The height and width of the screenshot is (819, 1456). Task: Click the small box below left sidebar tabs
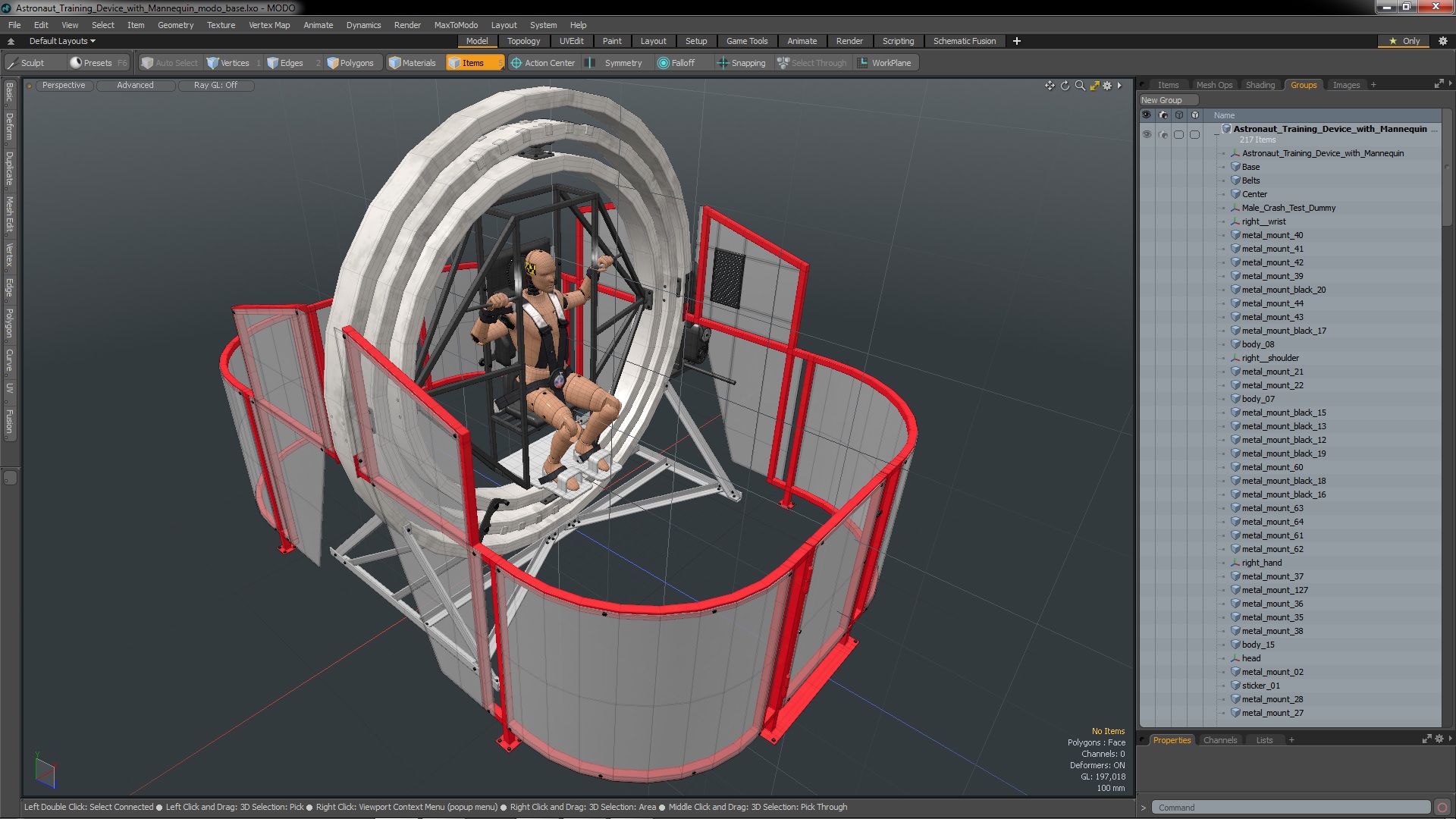point(10,478)
